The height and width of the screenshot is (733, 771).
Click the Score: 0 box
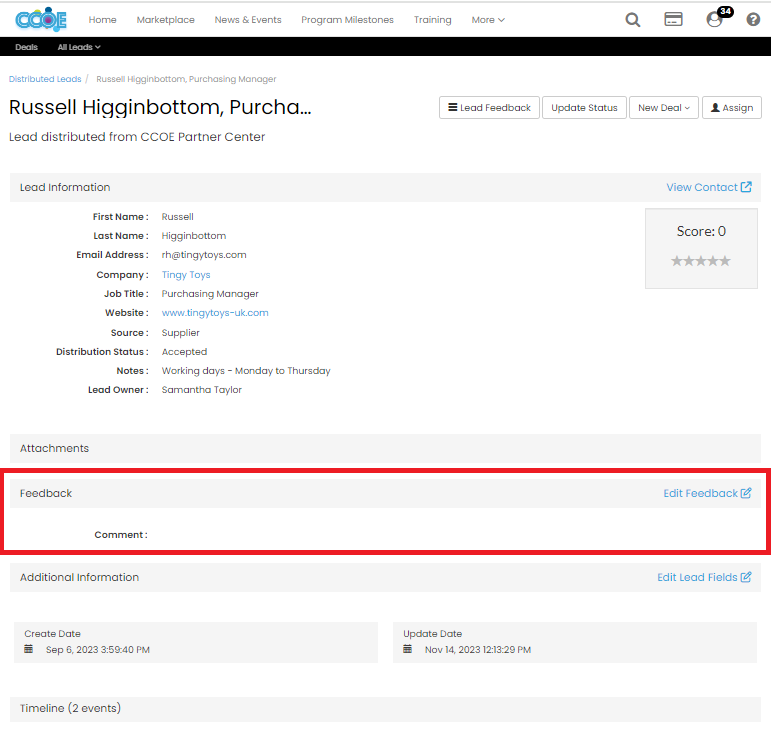[x=701, y=248]
